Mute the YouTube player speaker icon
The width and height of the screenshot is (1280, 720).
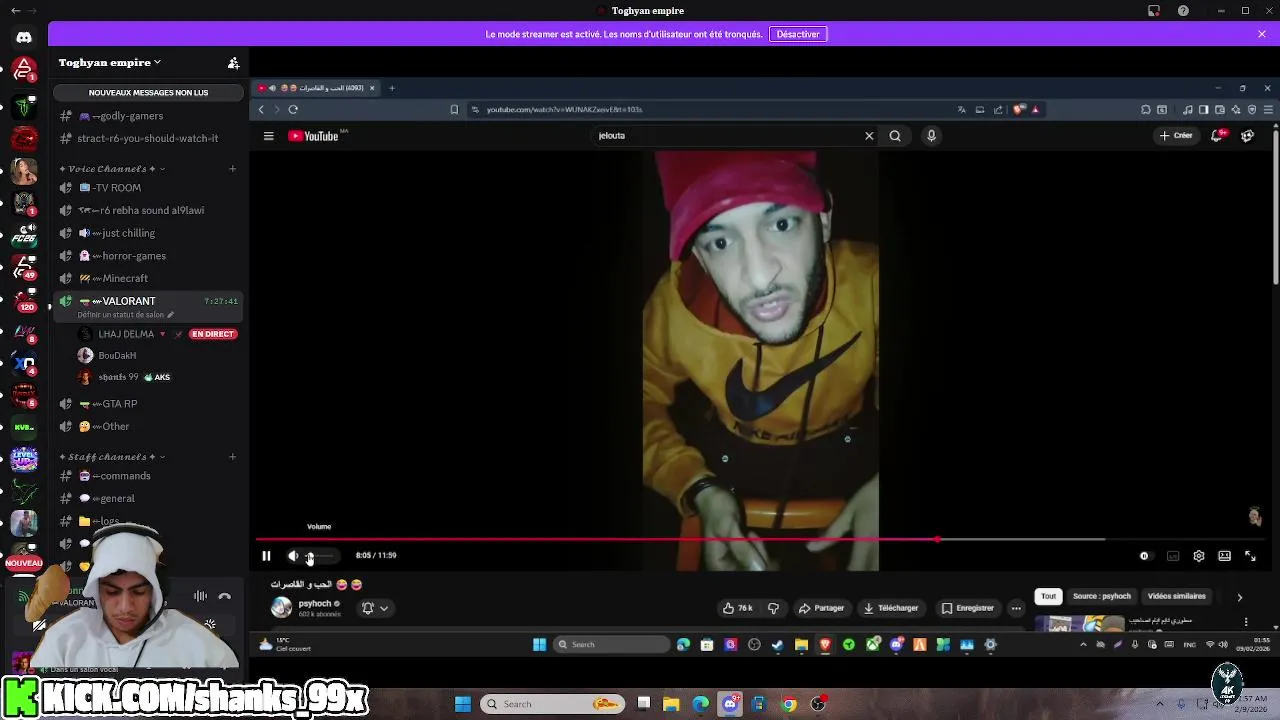point(293,556)
